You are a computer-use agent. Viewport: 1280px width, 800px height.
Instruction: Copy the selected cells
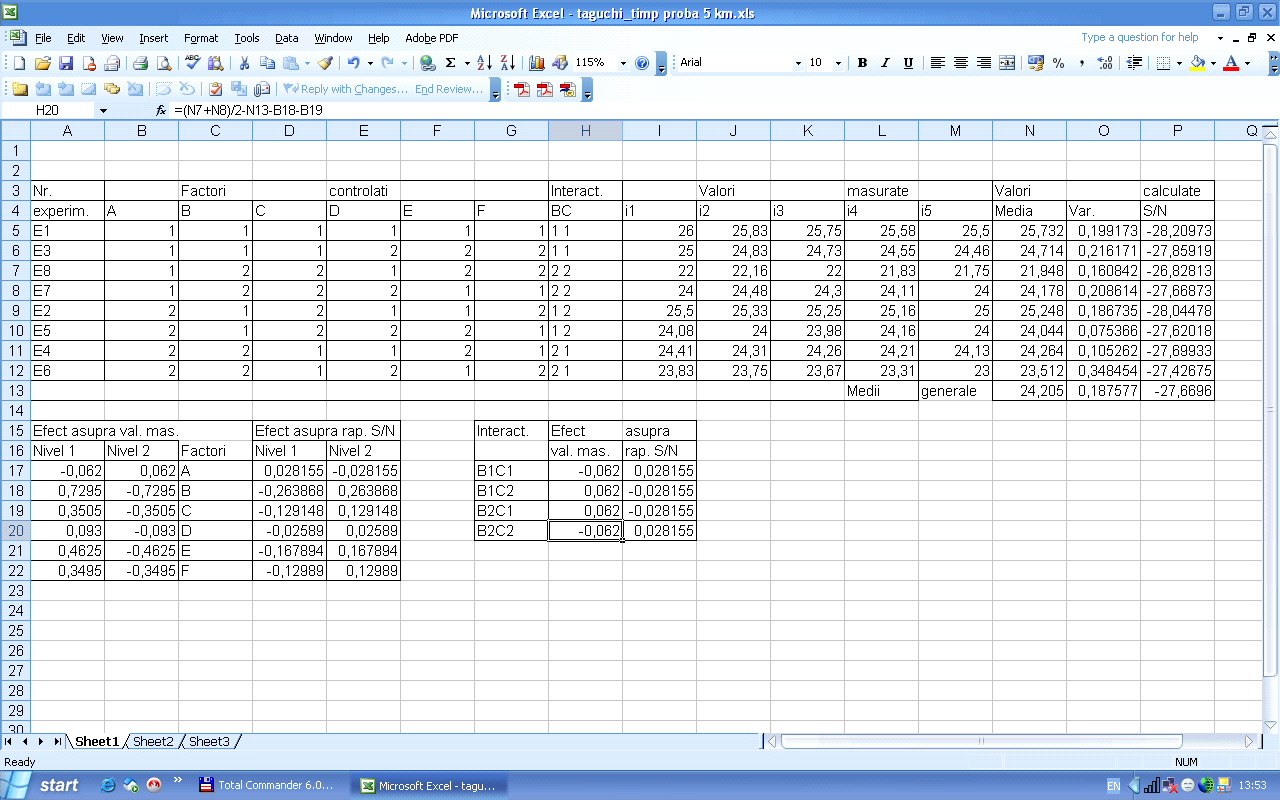click(x=268, y=63)
